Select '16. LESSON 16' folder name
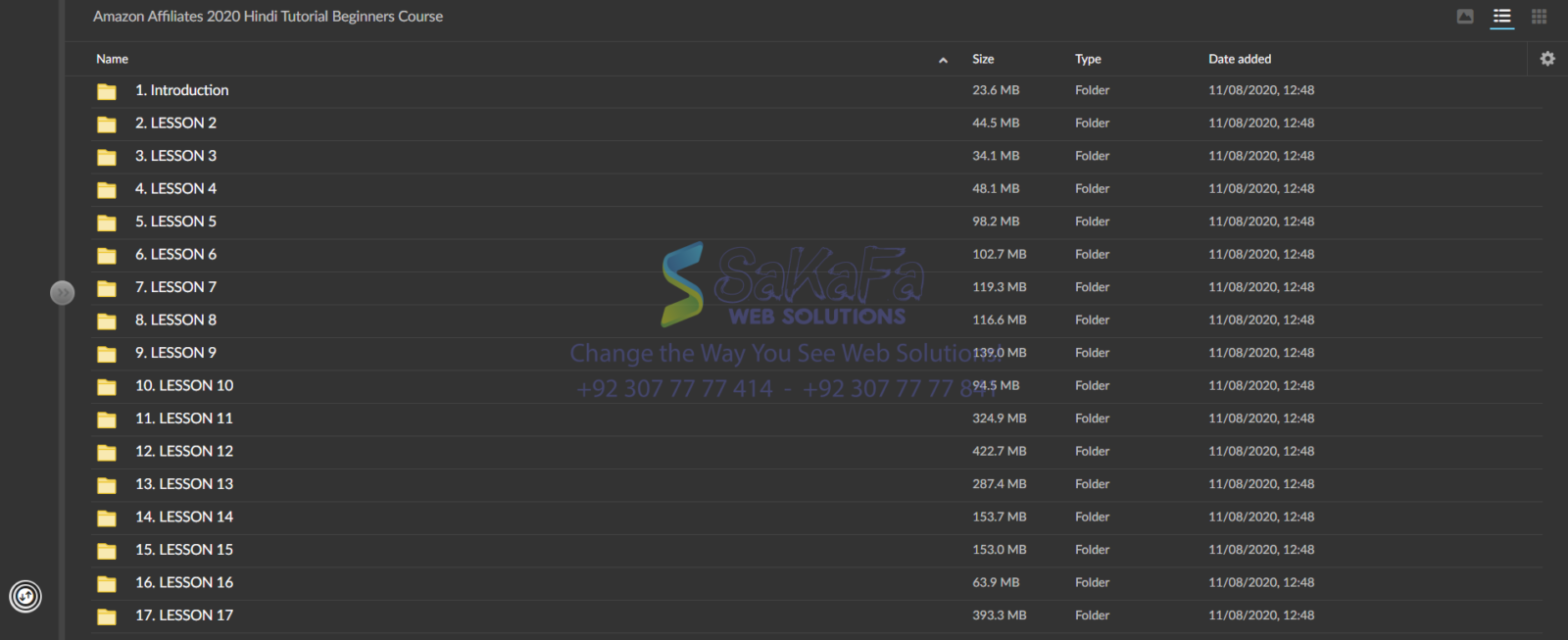The height and width of the screenshot is (640, 1568). click(184, 582)
